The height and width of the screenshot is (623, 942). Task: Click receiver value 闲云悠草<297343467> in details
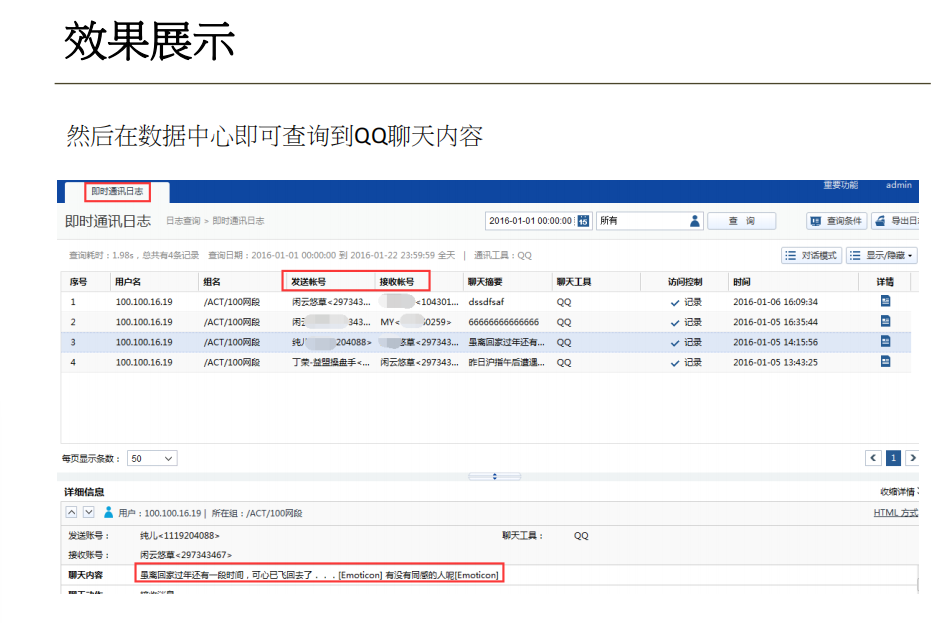click(186, 555)
